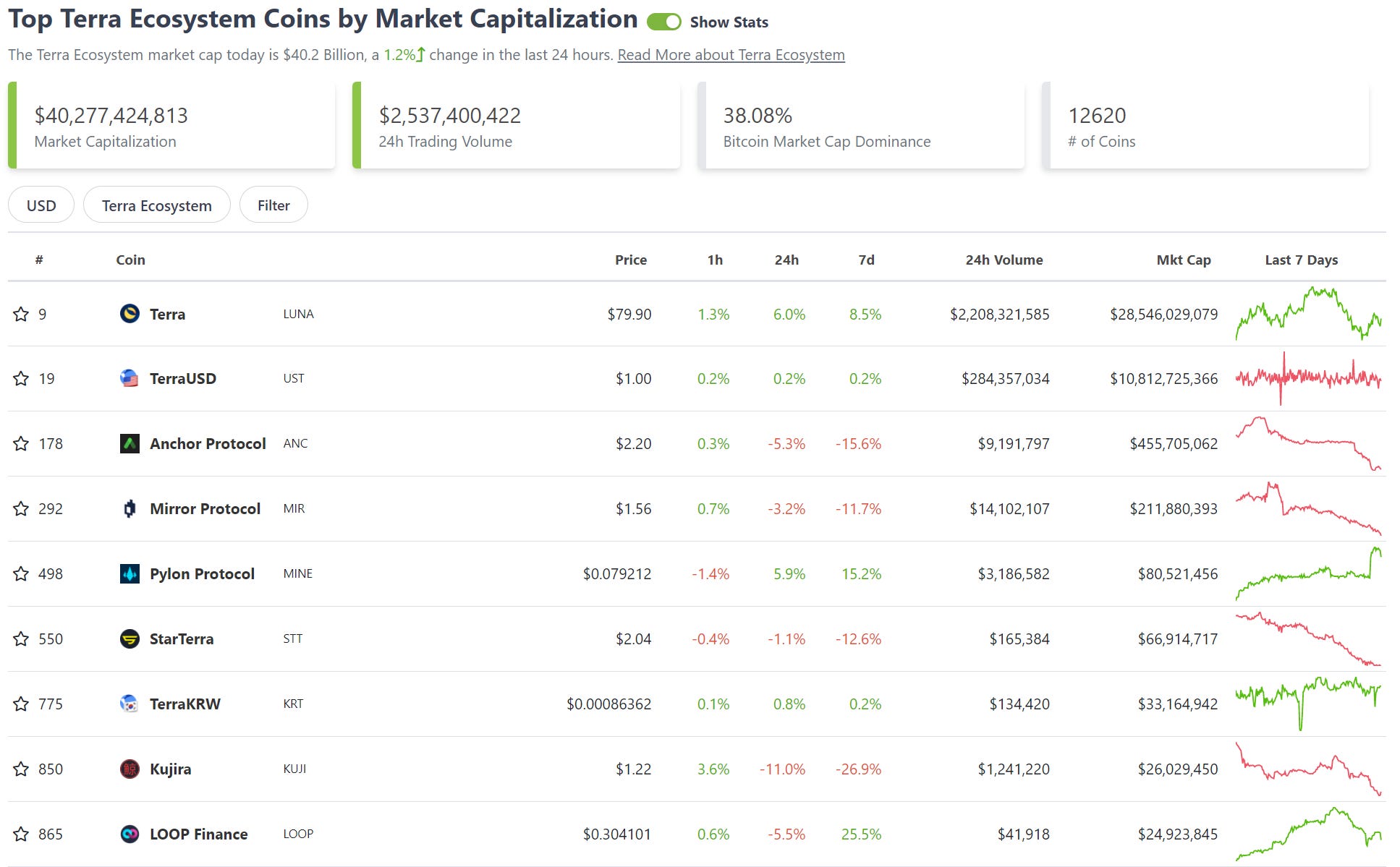Click the $40,277,424,813 Market Capitalization card
1400x867 pixels.
[x=171, y=125]
